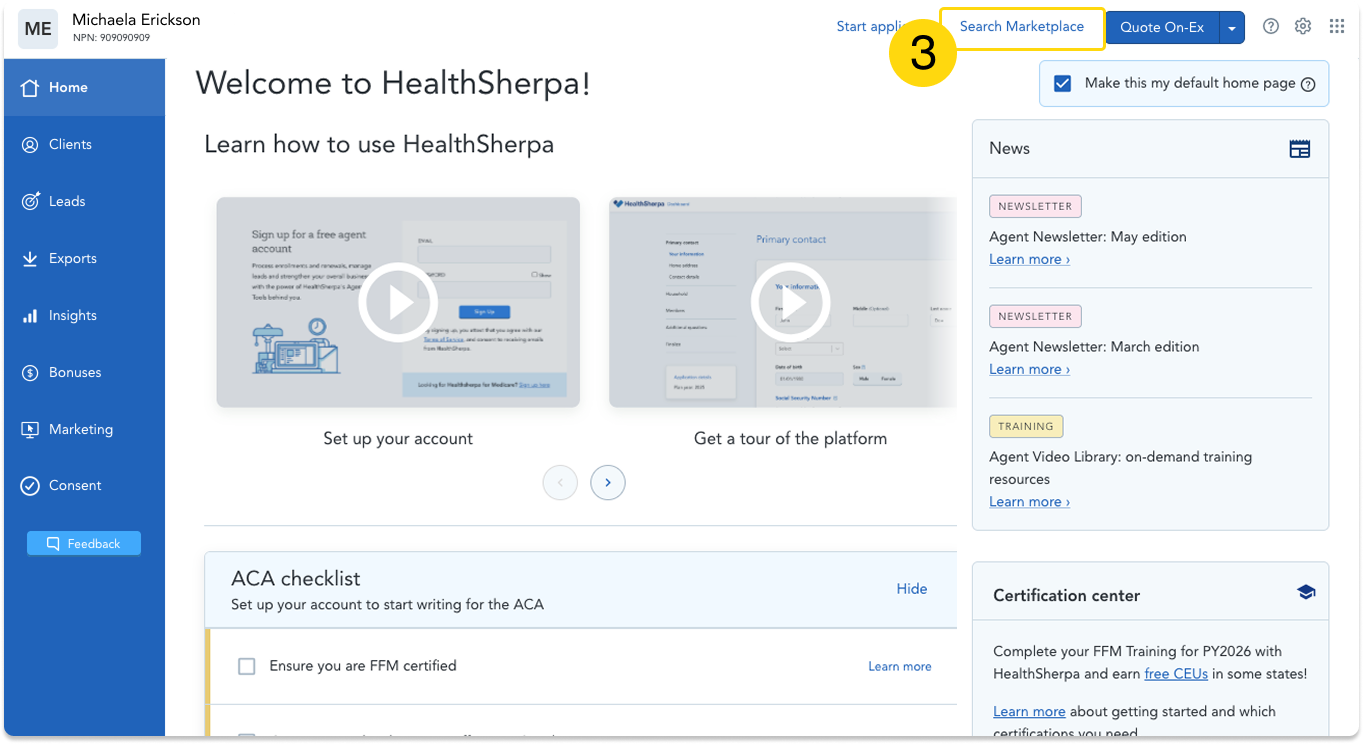Open the settings gear icon
Viewport: 1363px width, 744px height.
coord(1303,27)
